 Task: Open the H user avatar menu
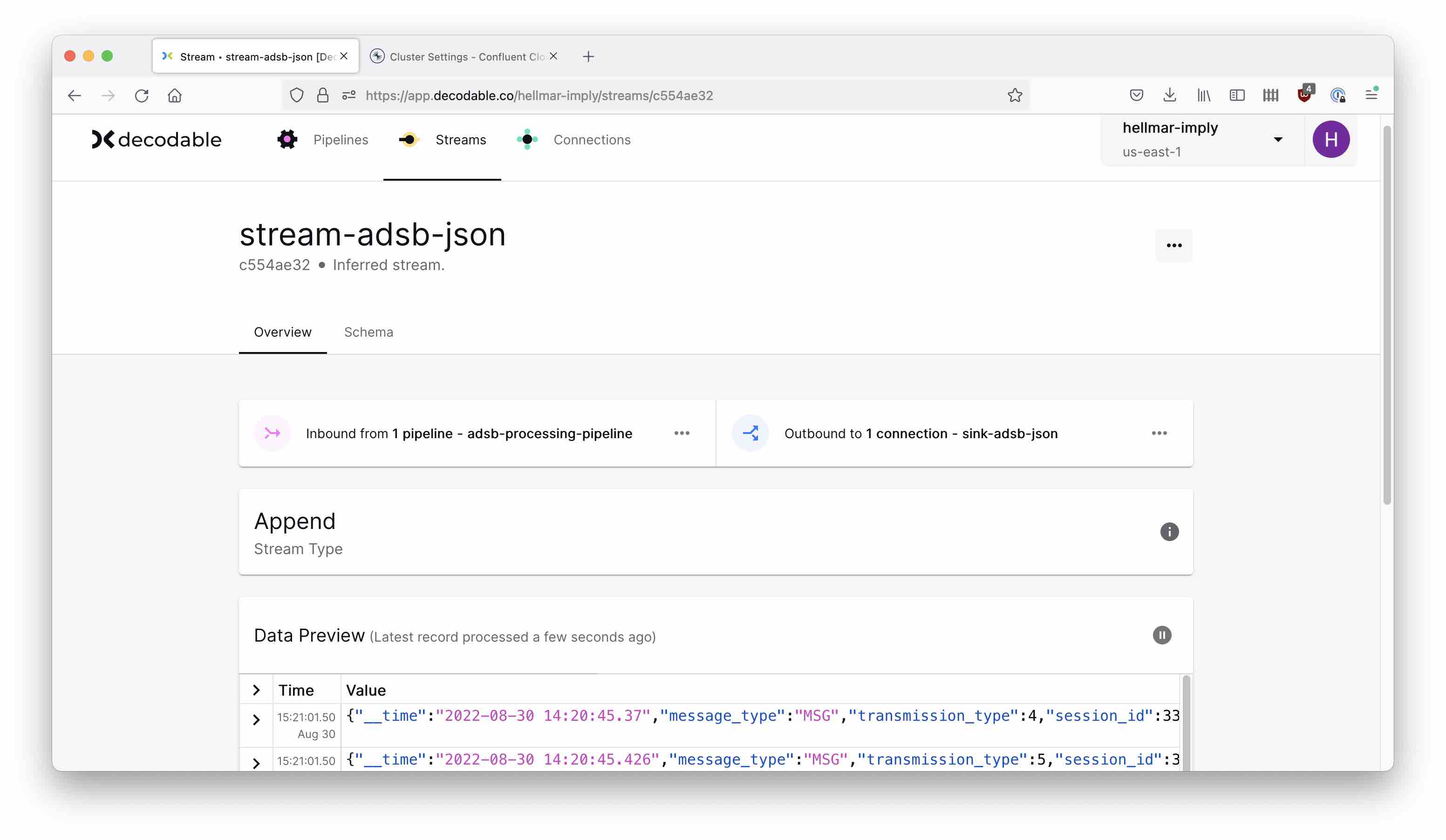tap(1330, 139)
